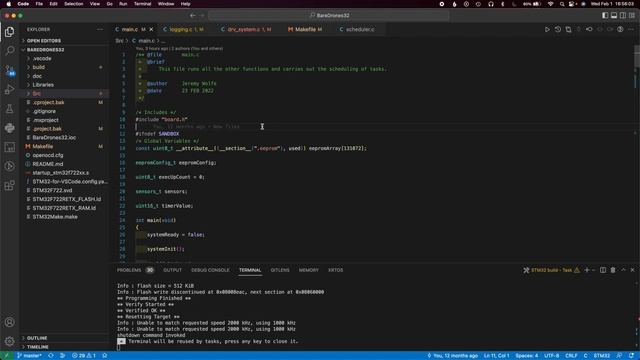Switch to the Makefile editor tab
The image size is (640, 360).
point(305,29)
